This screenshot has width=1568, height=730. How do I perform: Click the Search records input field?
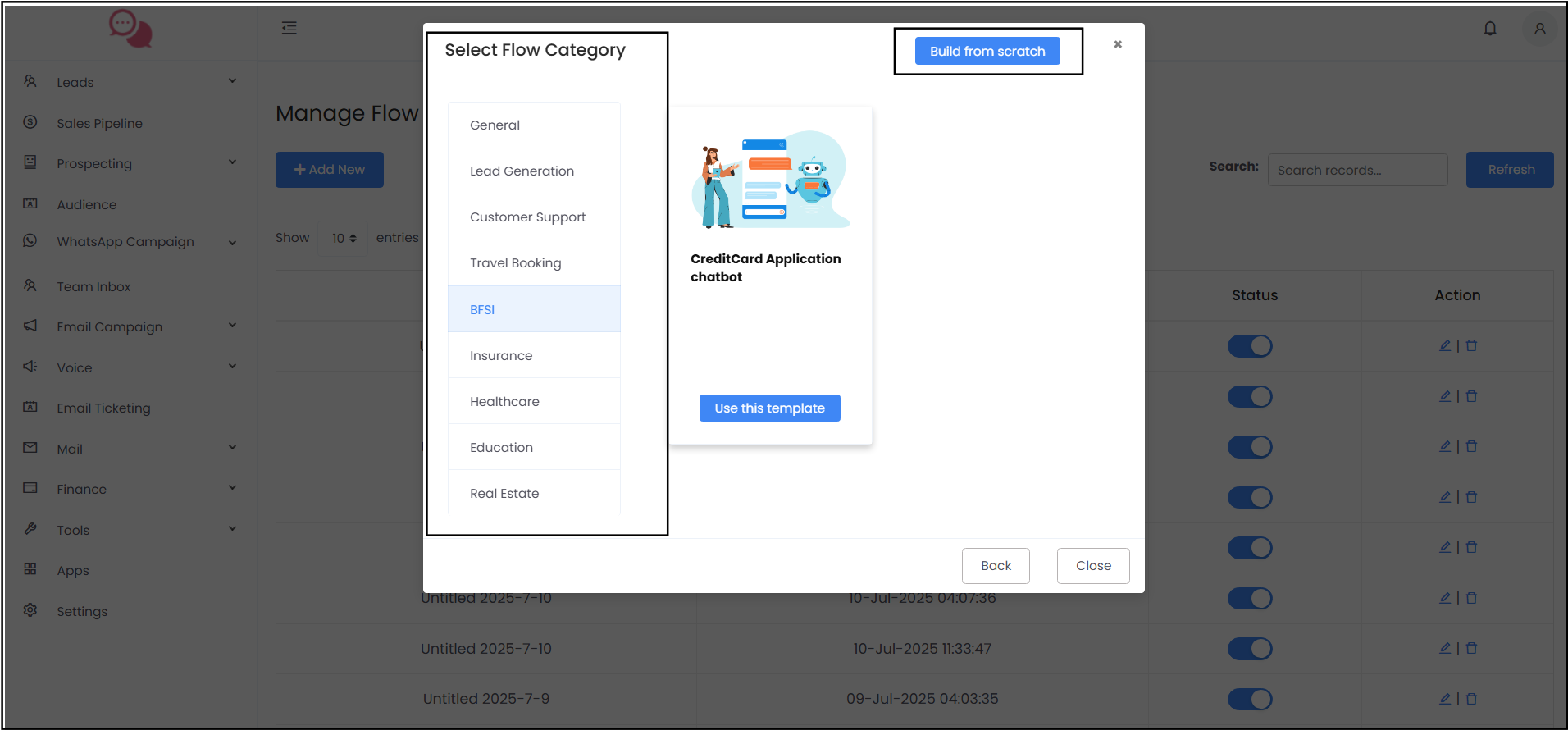pyautogui.click(x=1357, y=170)
